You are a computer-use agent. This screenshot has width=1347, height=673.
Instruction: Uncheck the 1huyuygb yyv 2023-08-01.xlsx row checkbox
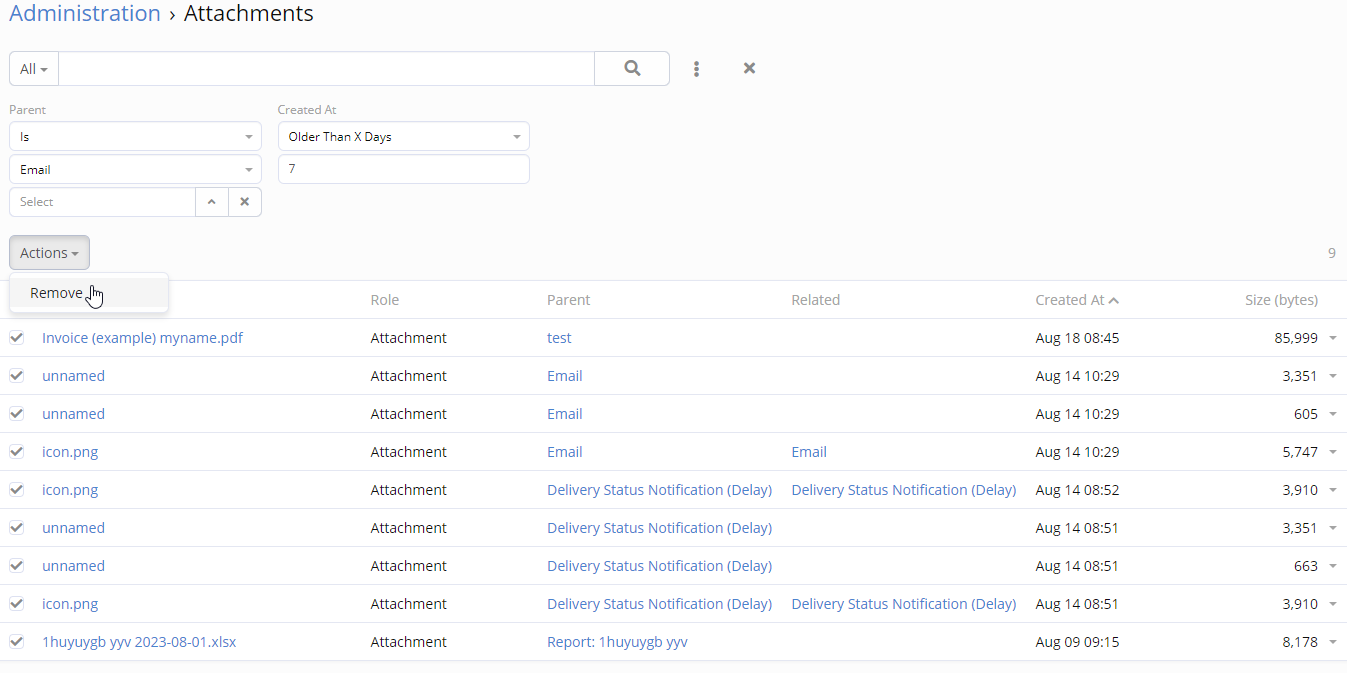pyautogui.click(x=17, y=642)
